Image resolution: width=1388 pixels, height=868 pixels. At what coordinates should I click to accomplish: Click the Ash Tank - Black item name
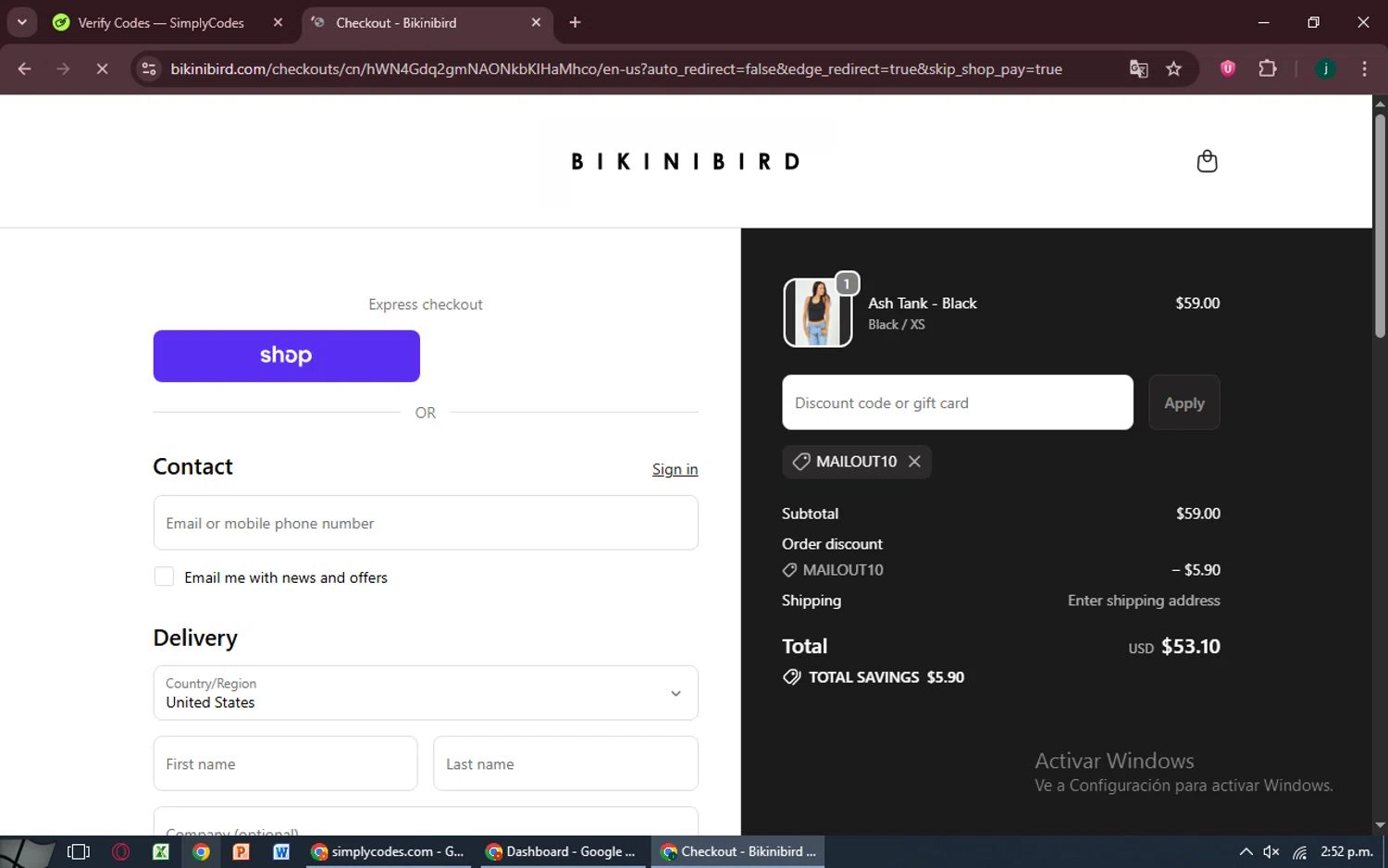922,304
